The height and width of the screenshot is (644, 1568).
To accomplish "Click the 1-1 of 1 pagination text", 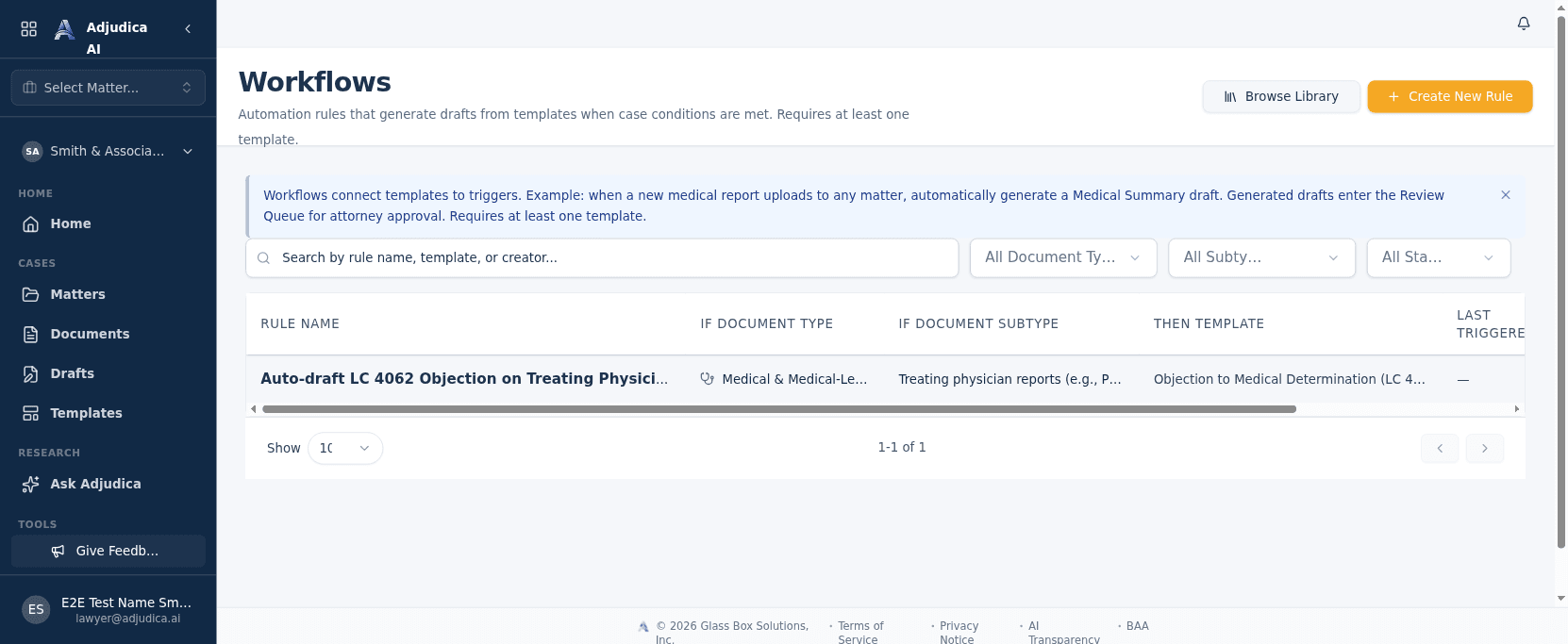I will [x=902, y=447].
